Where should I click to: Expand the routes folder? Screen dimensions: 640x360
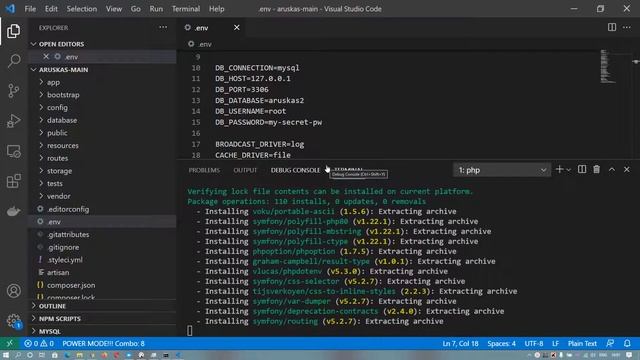pos(102,158)
